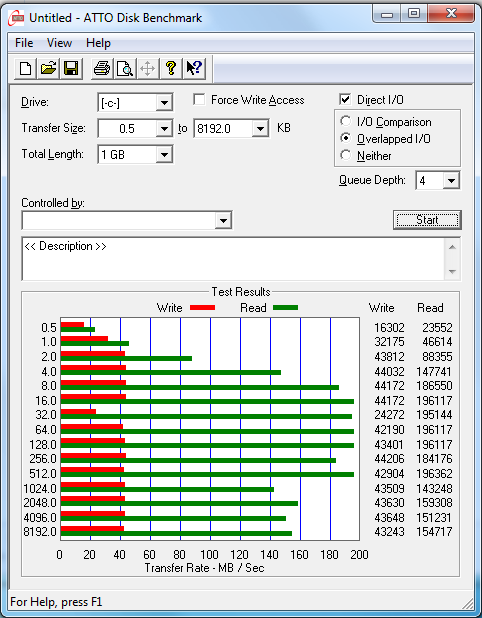Click the Description scrollbar up arrow
This screenshot has height=618, width=482.
point(452,247)
